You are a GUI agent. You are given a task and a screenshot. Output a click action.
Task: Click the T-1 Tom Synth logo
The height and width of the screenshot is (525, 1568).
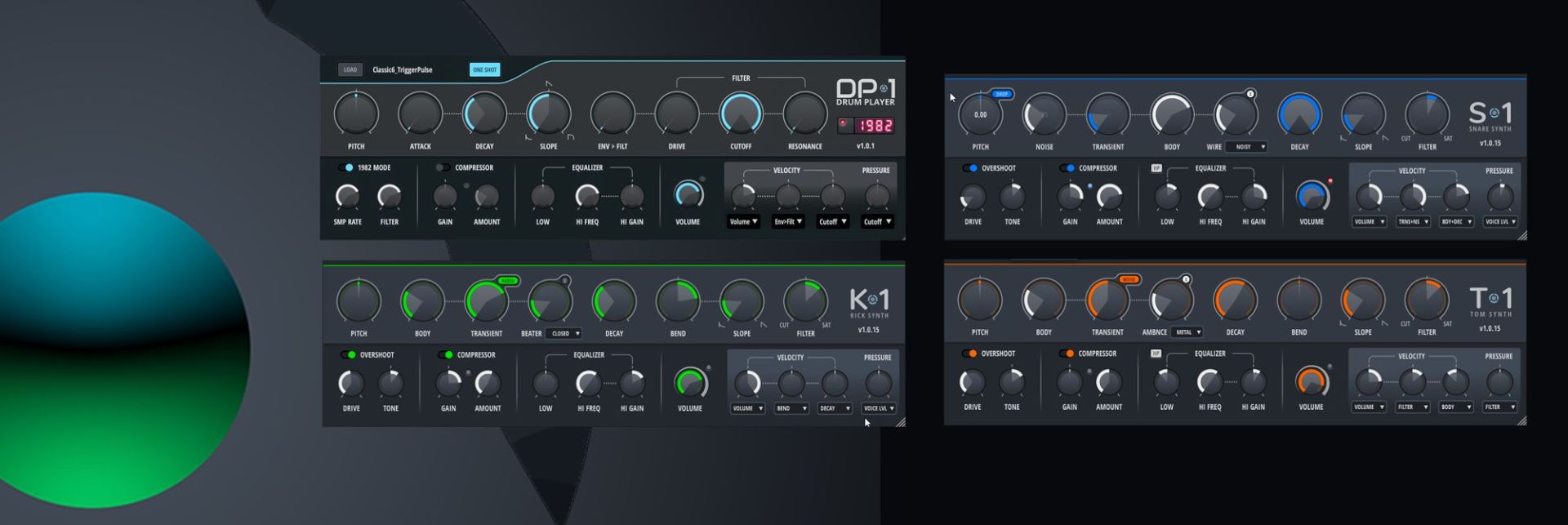1490,301
